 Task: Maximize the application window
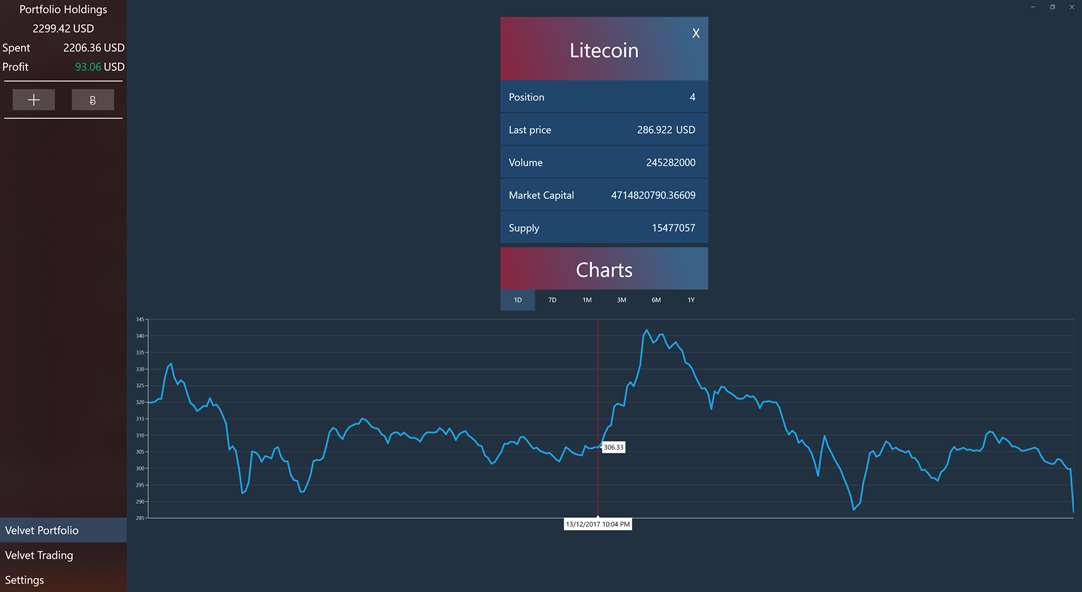click(1052, 7)
